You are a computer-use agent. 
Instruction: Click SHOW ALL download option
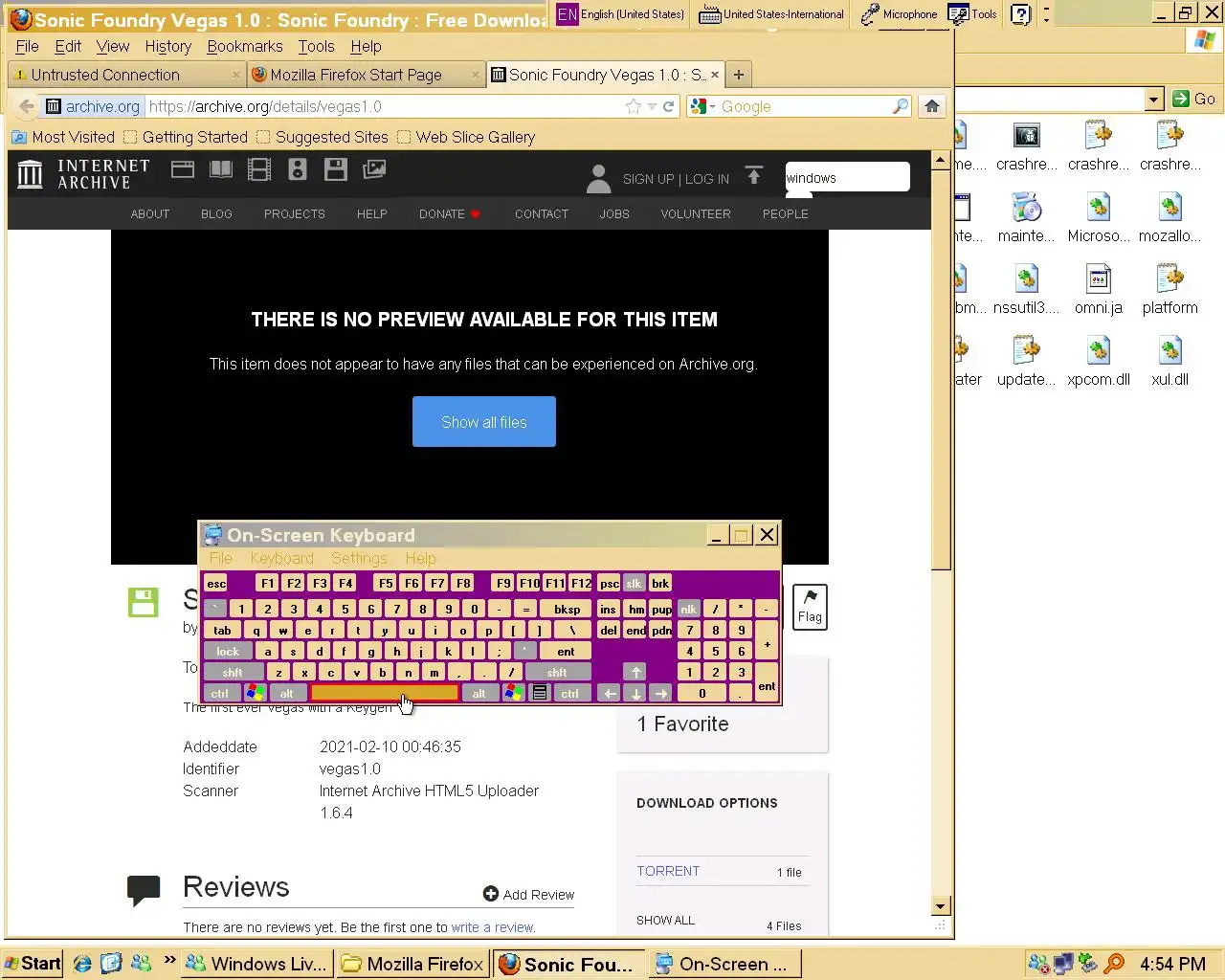pos(665,921)
